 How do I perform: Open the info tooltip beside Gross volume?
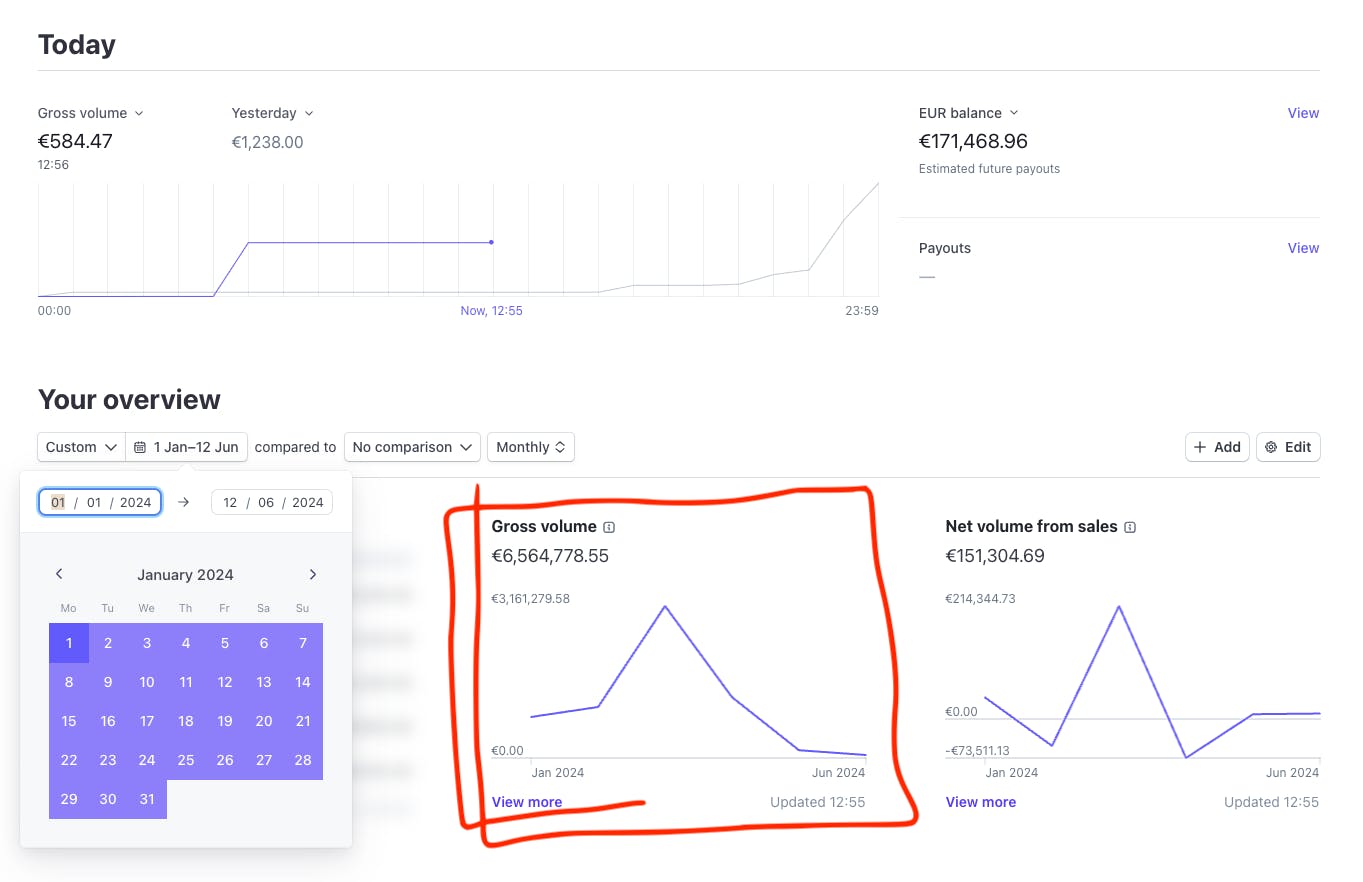pos(610,526)
